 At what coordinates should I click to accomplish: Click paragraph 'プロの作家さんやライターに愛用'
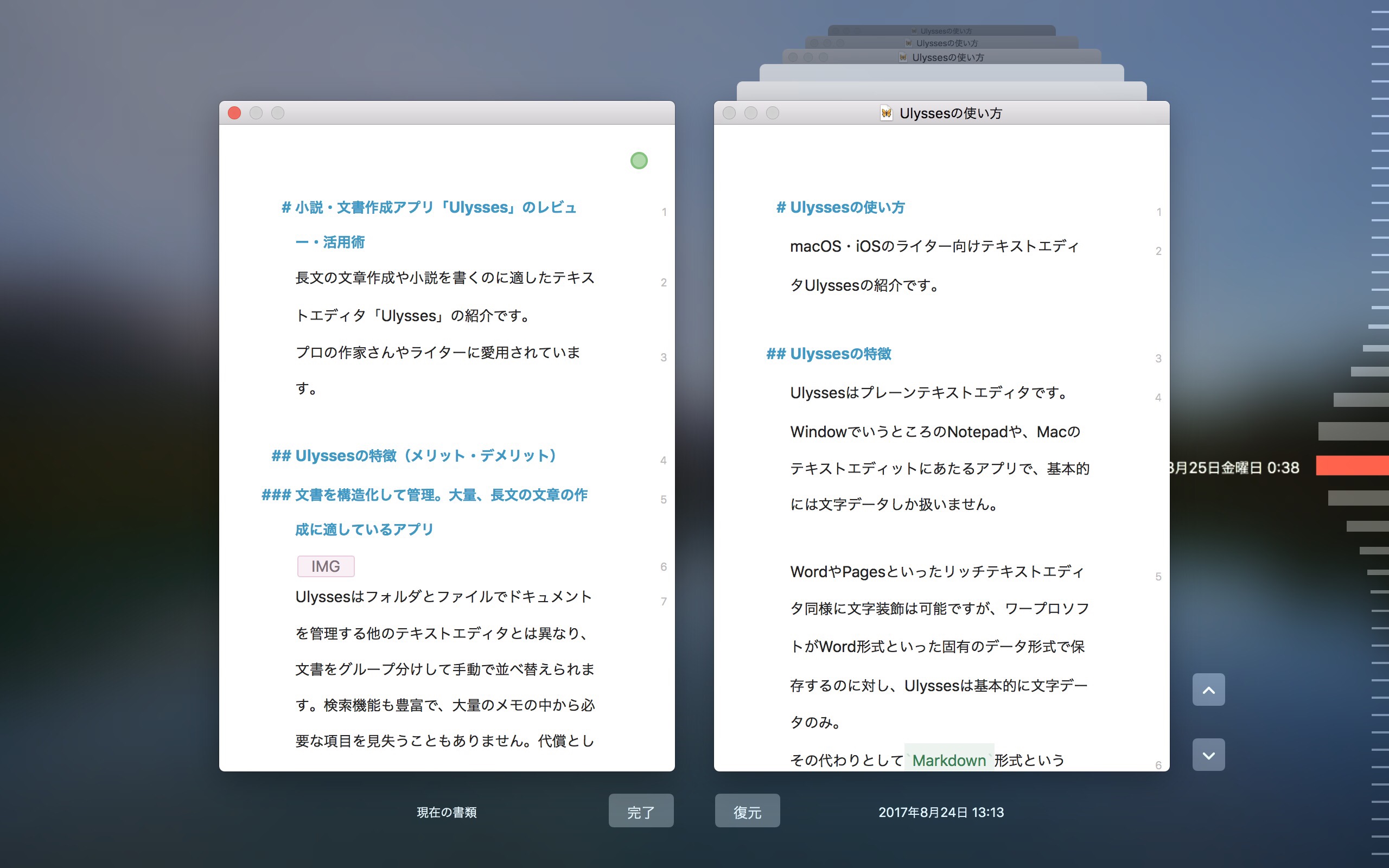(x=438, y=371)
